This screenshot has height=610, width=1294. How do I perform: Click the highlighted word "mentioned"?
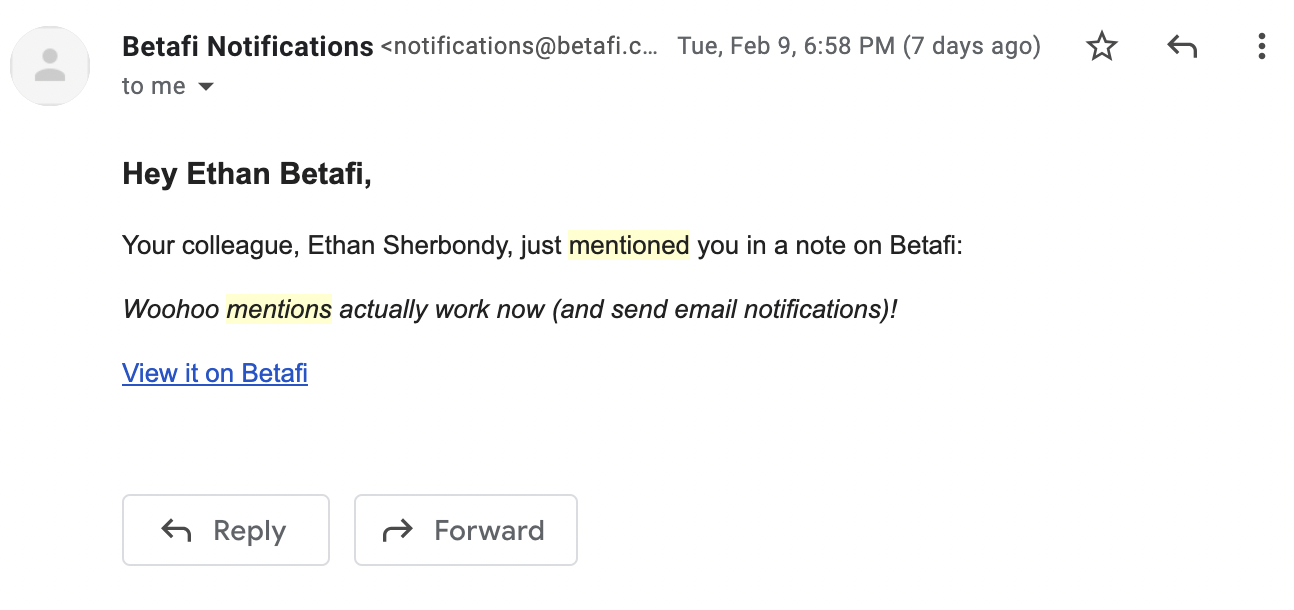(629, 245)
